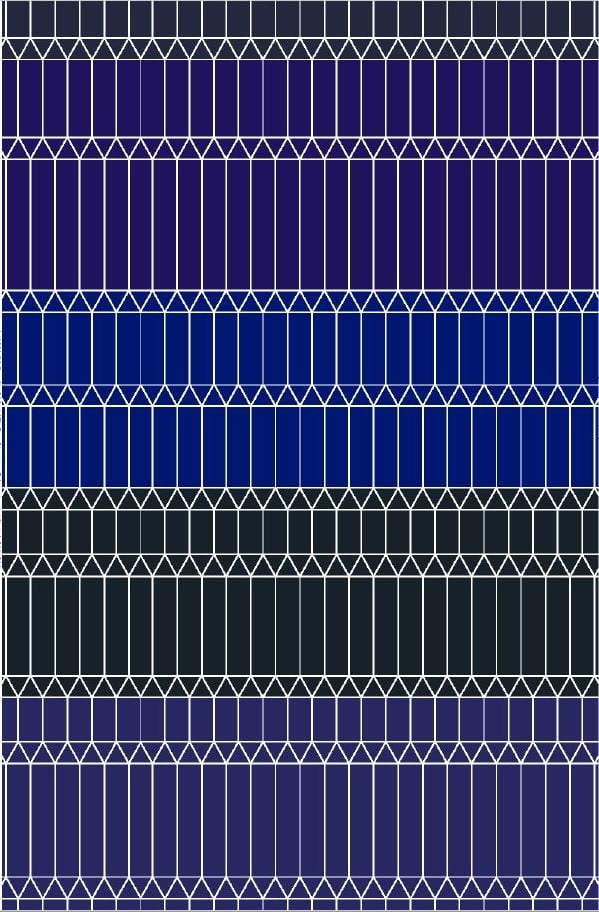The width and height of the screenshot is (599, 912).
Task: Click the short dark purple rectangle band
Action: point(300,98)
